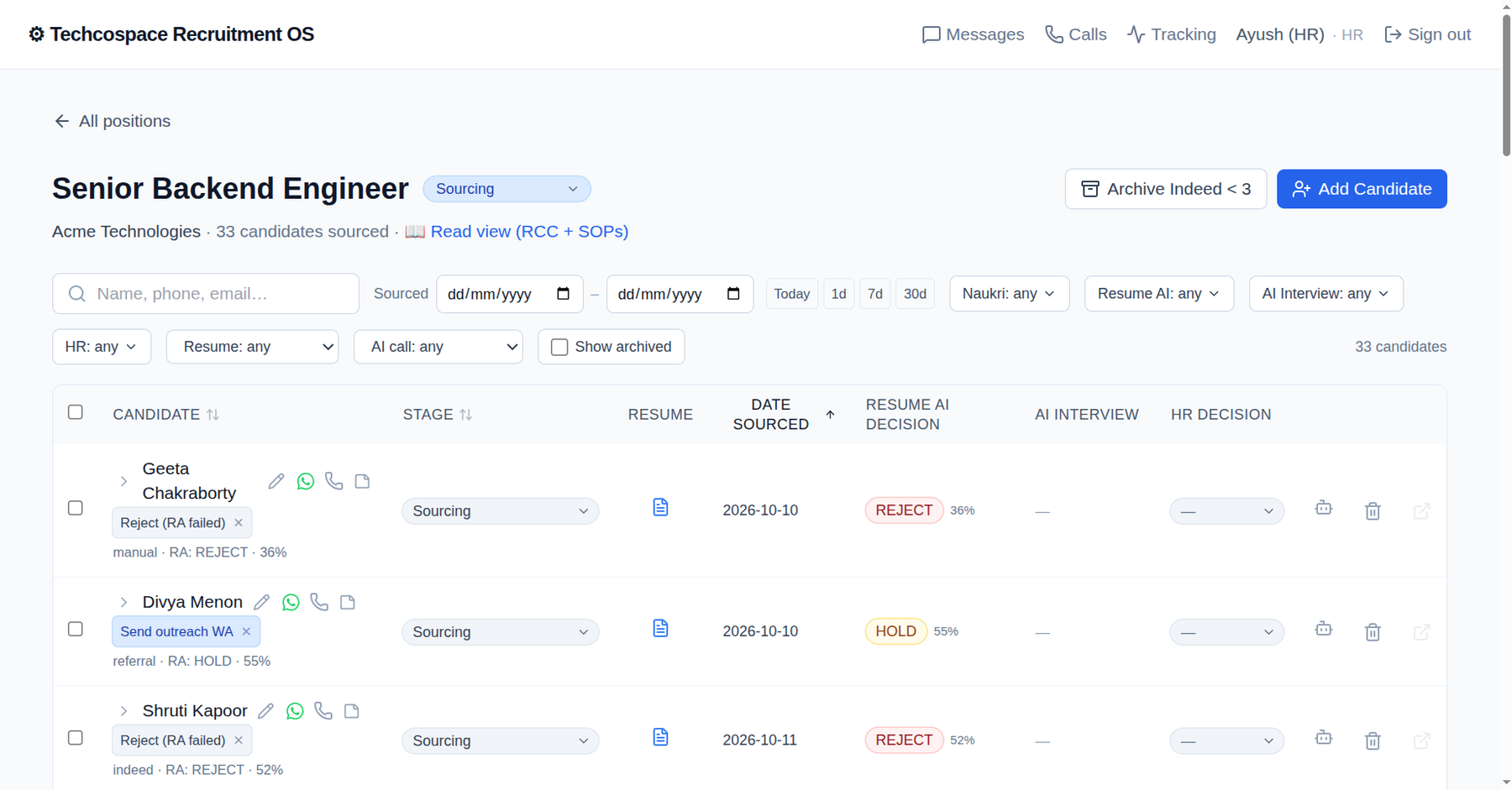Select Divya Menon's row checkbox

click(x=76, y=629)
